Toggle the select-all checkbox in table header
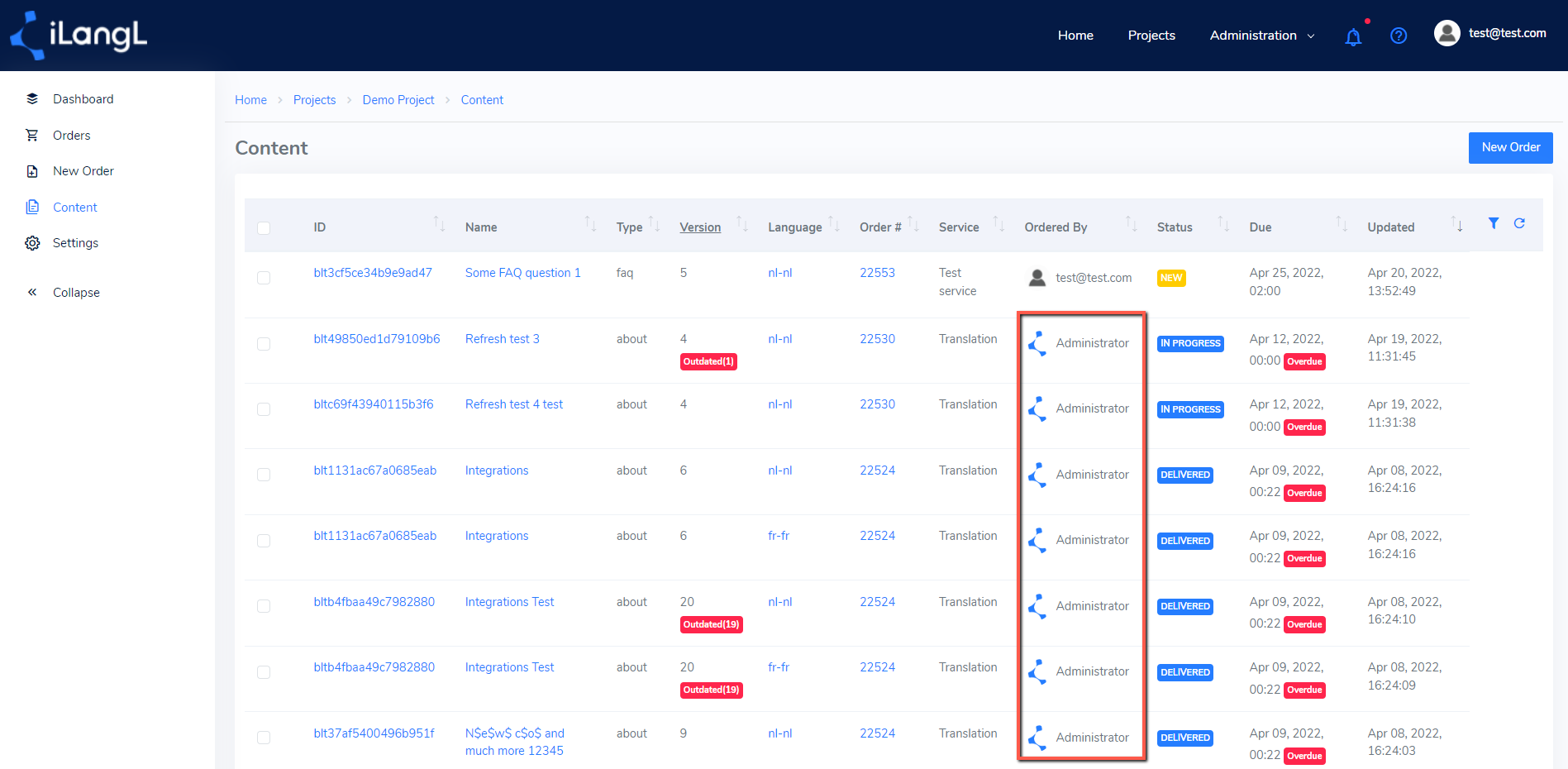Image resolution: width=1568 pixels, height=769 pixels. point(264,227)
